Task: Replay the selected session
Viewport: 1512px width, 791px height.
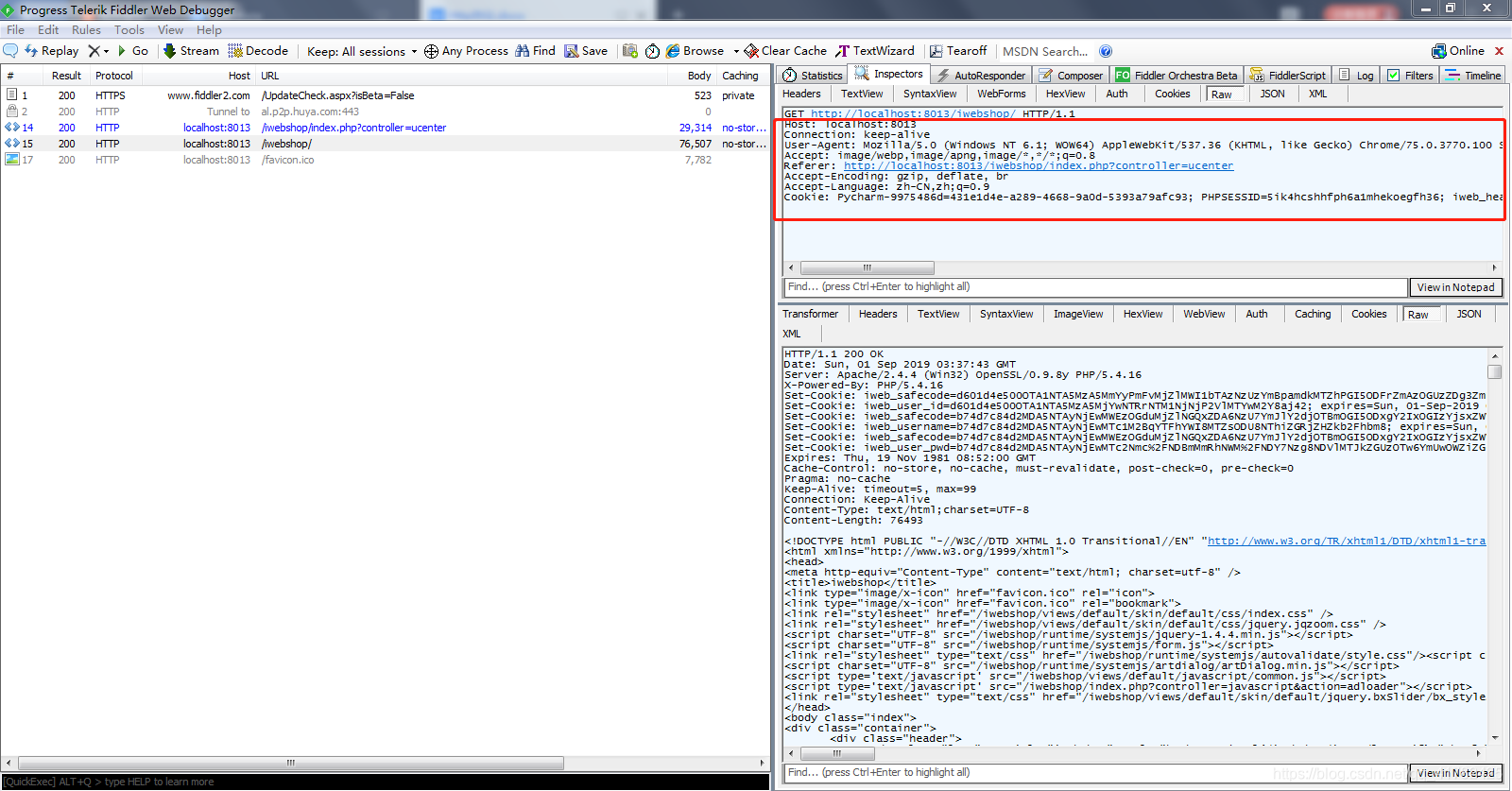Action: (51, 51)
